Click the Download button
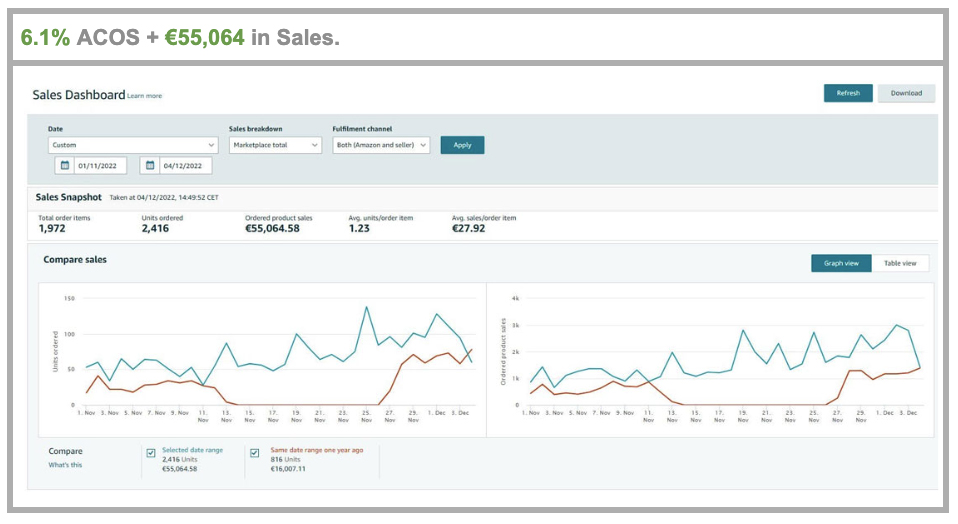The image size is (958, 524). pyautogui.click(x=906, y=93)
